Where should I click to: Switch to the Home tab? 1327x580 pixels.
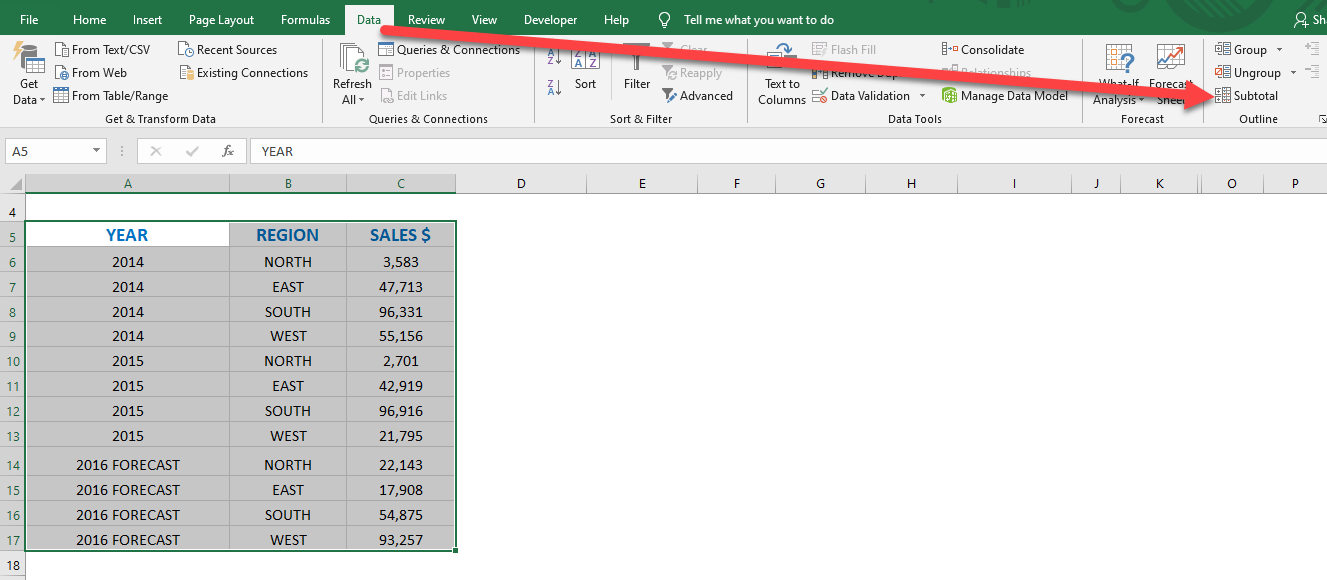90,19
